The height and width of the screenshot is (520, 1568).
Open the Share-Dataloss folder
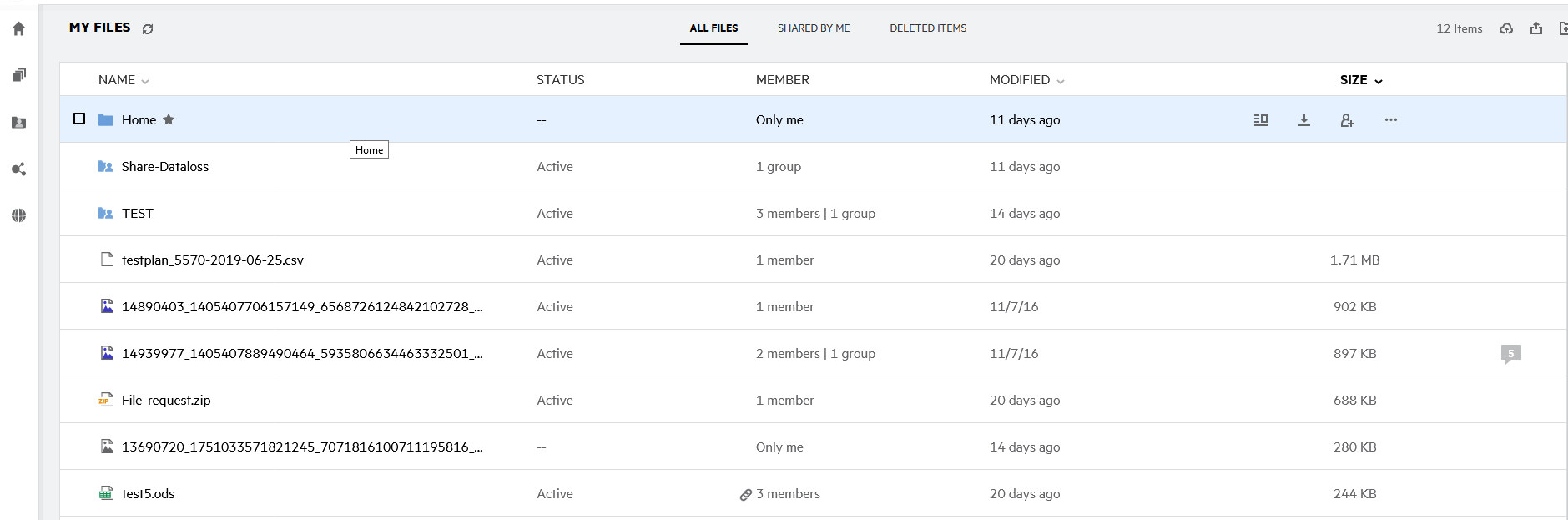165,167
